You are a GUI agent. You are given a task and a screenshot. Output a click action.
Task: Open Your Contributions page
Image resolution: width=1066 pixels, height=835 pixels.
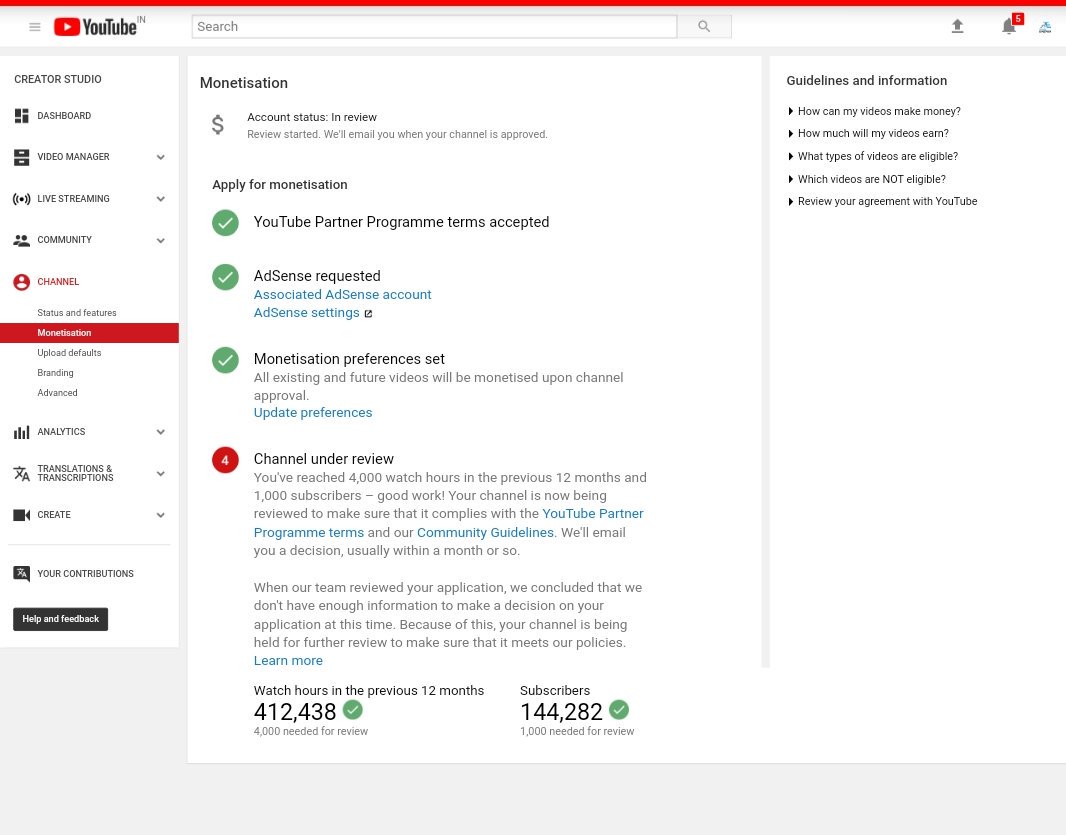(86, 574)
